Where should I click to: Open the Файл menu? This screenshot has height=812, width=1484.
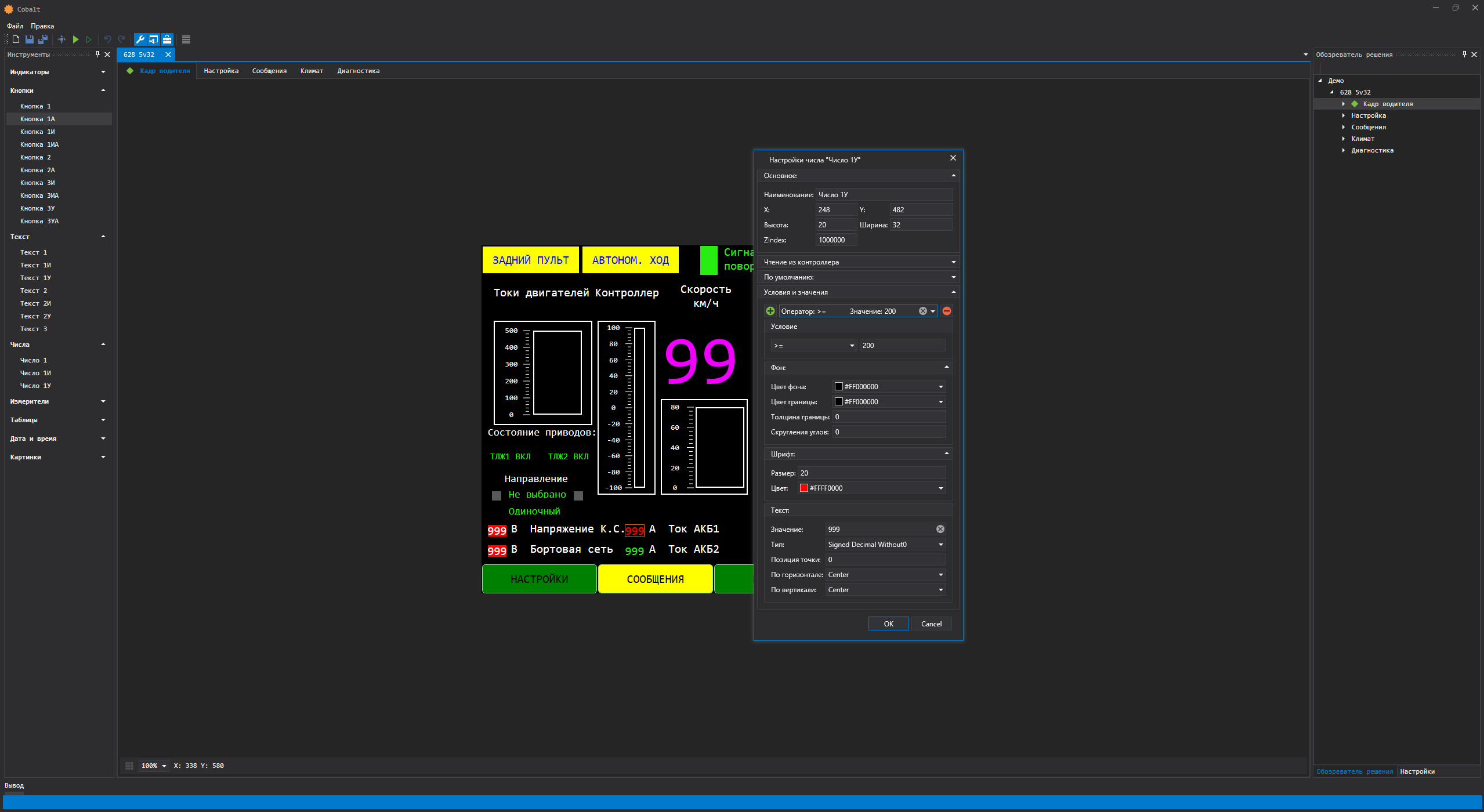coord(15,26)
